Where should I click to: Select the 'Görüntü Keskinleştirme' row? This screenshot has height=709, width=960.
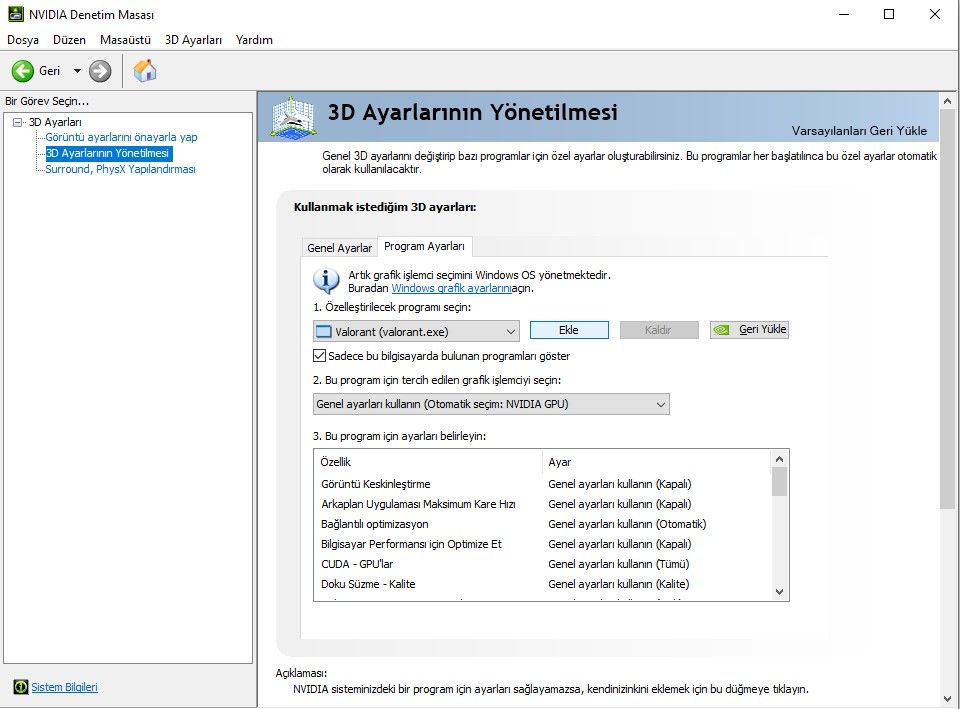click(x=542, y=484)
